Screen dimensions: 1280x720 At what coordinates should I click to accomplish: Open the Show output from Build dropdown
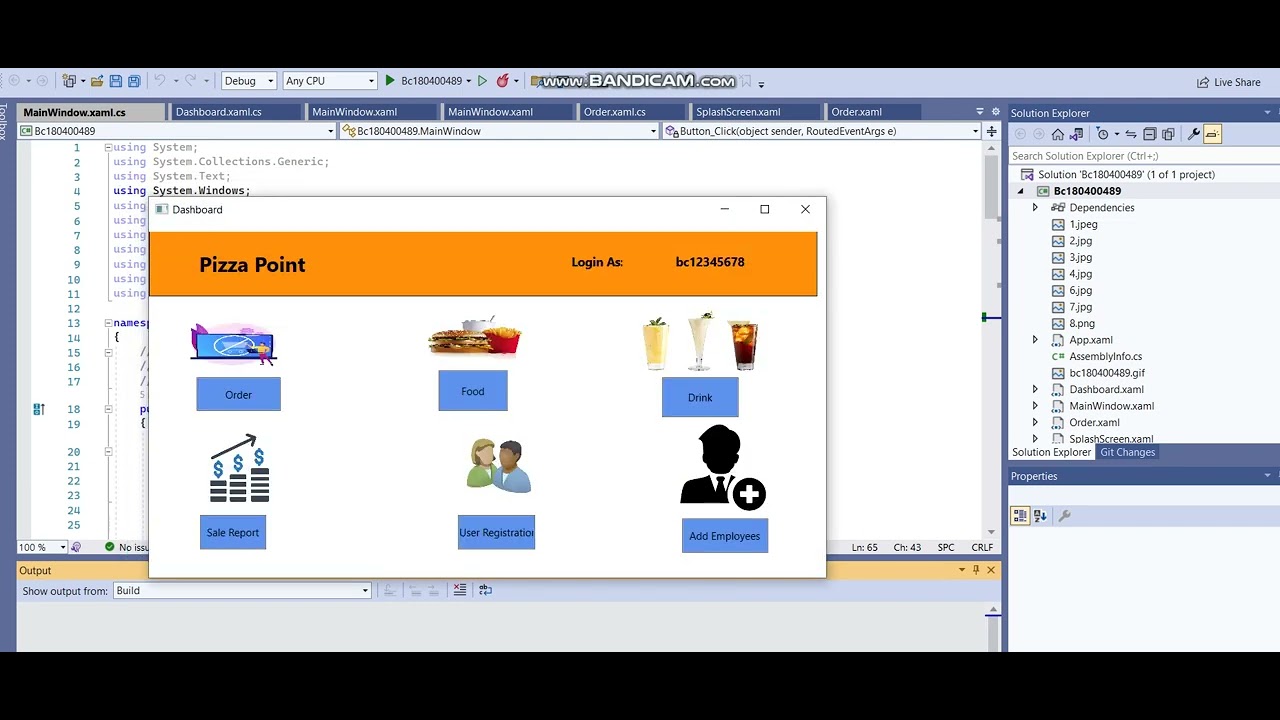pyautogui.click(x=242, y=591)
